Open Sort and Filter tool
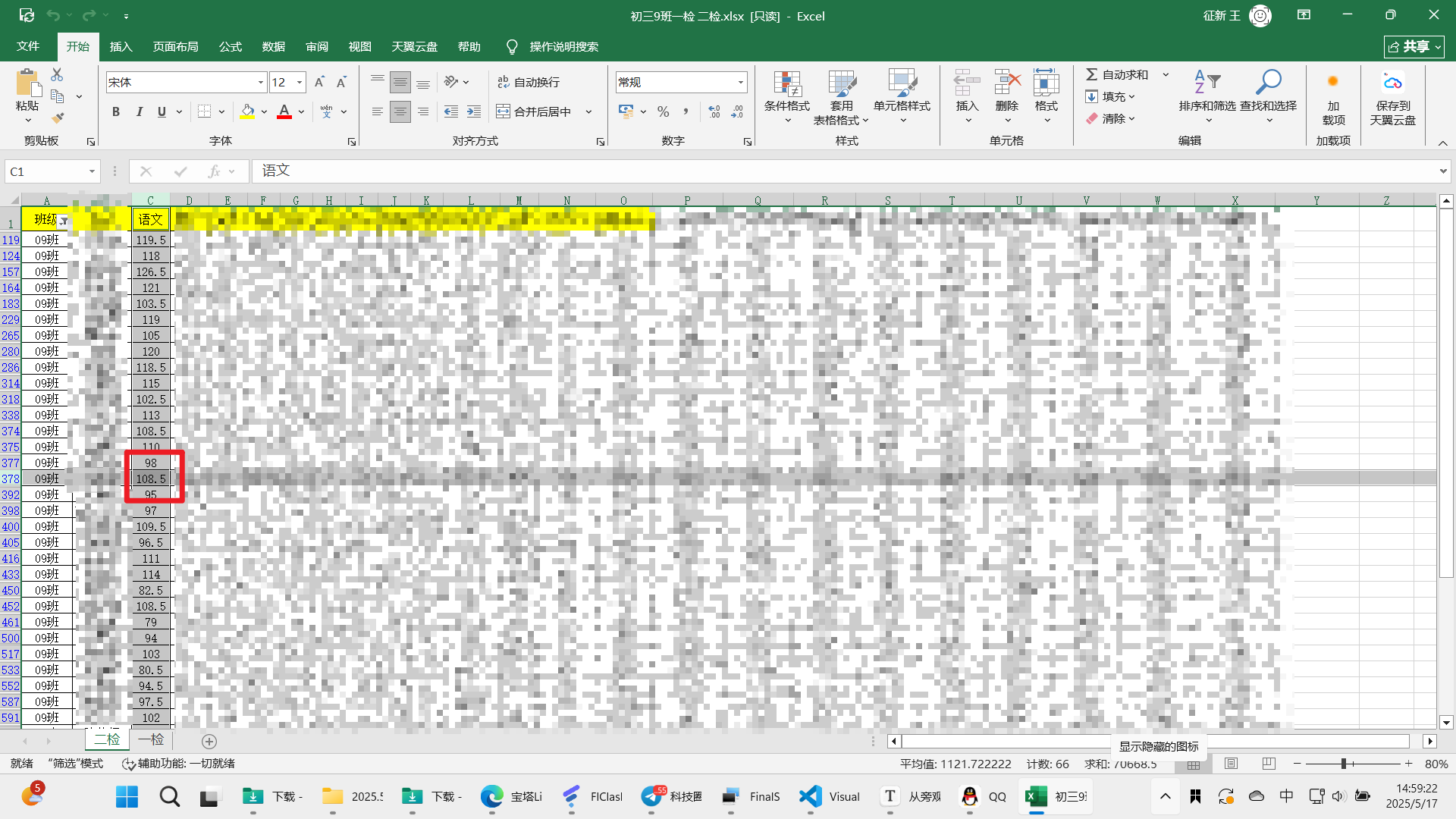Screen dimensions: 1456x819 coord(1207,83)
